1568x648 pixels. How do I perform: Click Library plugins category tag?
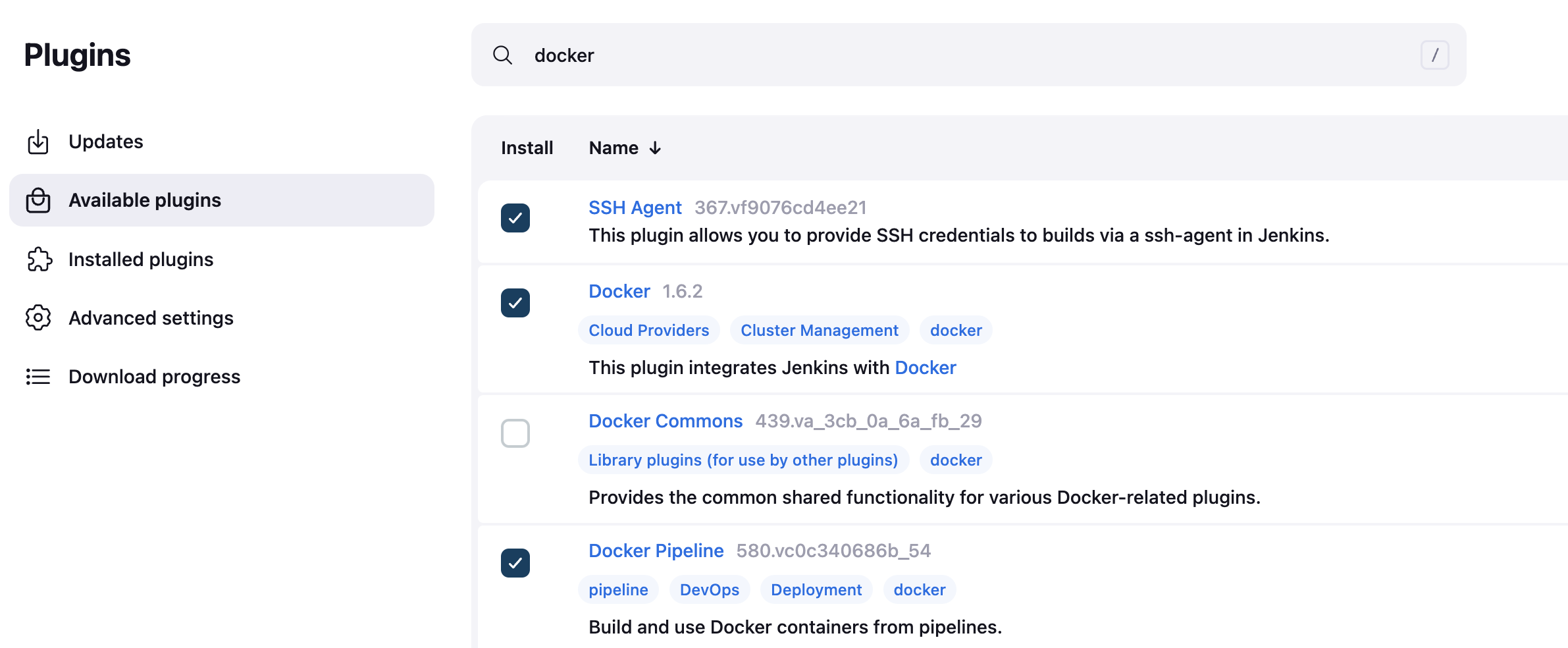tap(743, 460)
